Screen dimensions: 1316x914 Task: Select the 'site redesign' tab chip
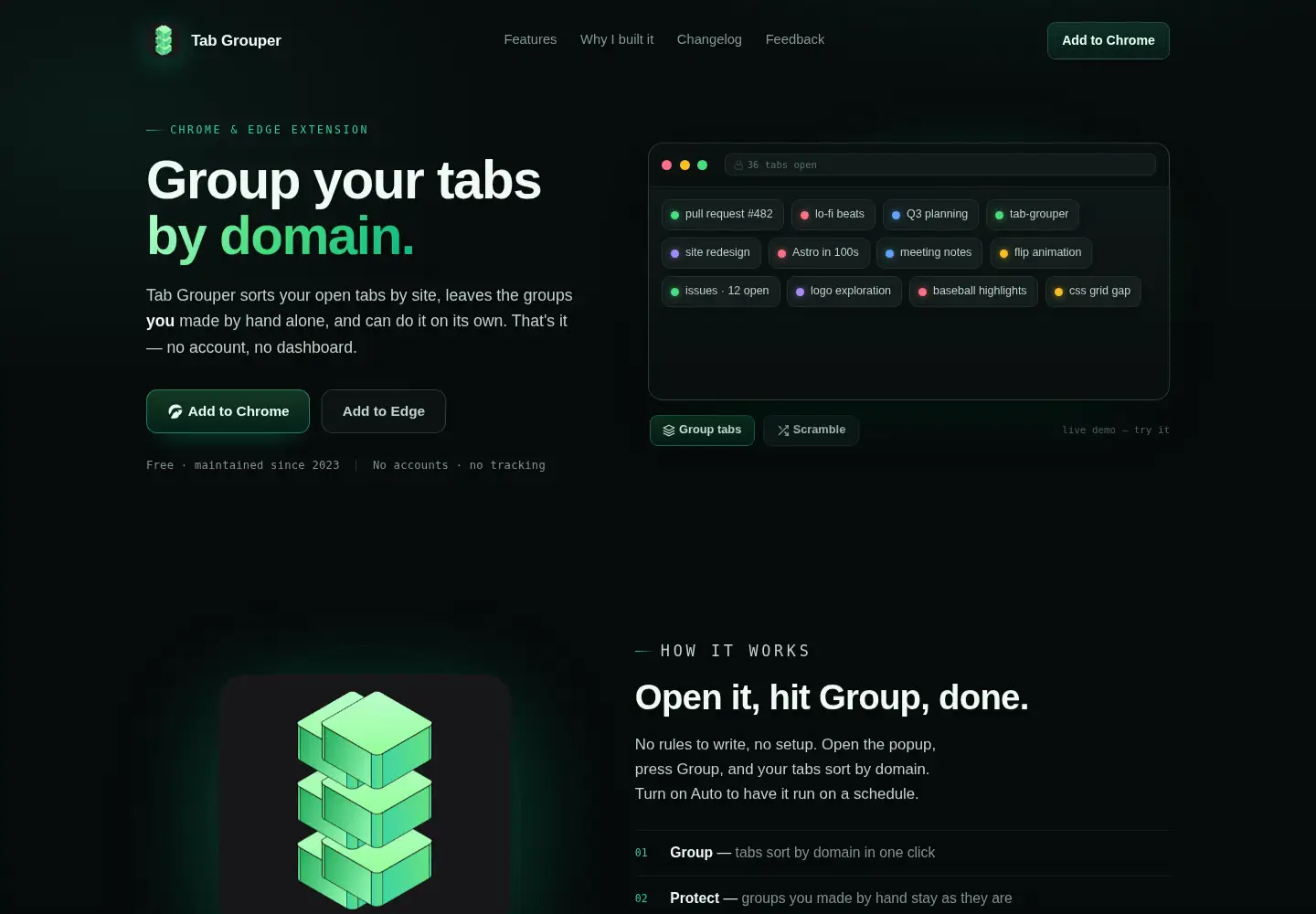(x=711, y=253)
